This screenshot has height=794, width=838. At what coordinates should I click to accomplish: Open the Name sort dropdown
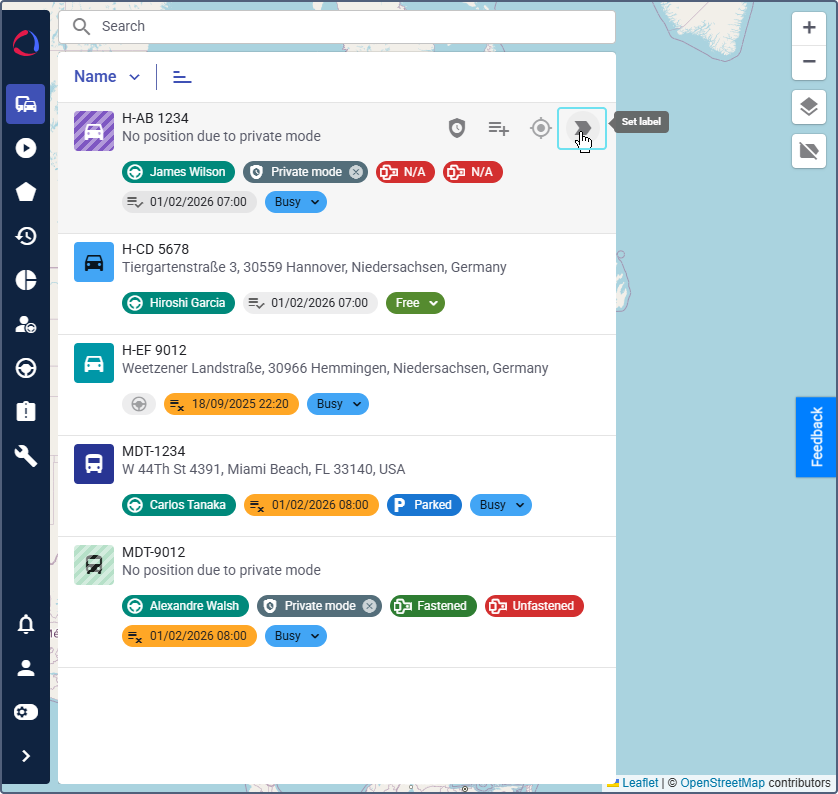tap(107, 77)
